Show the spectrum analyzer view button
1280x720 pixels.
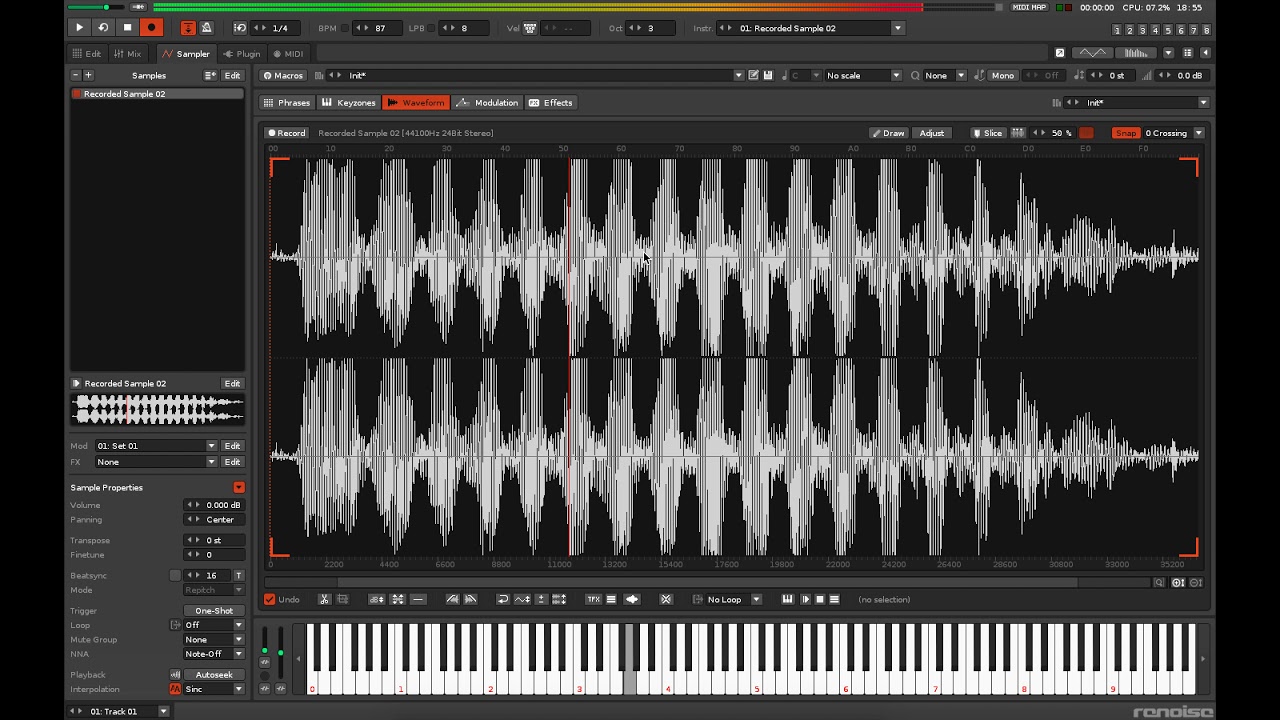click(1136, 53)
